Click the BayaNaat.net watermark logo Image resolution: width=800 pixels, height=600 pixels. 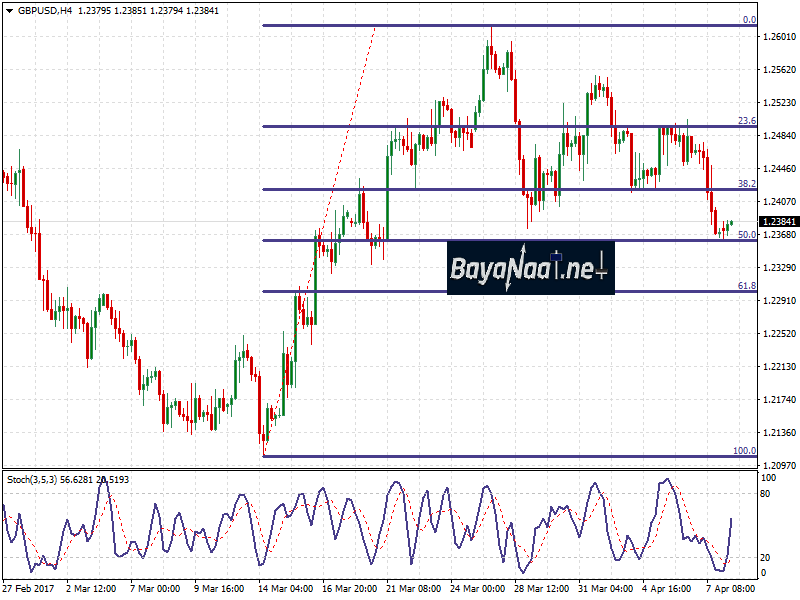click(530, 268)
